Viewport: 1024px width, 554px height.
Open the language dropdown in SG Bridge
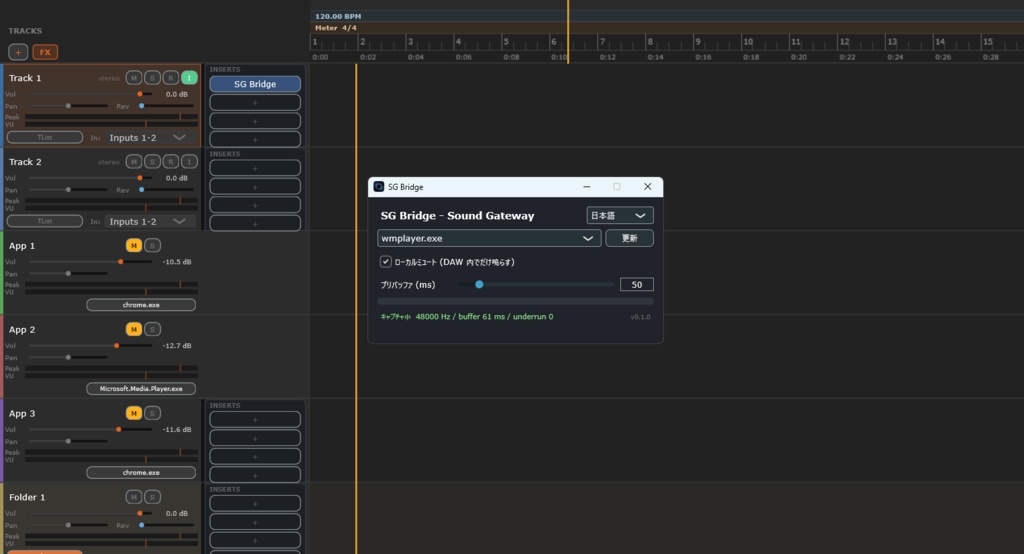click(620, 216)
